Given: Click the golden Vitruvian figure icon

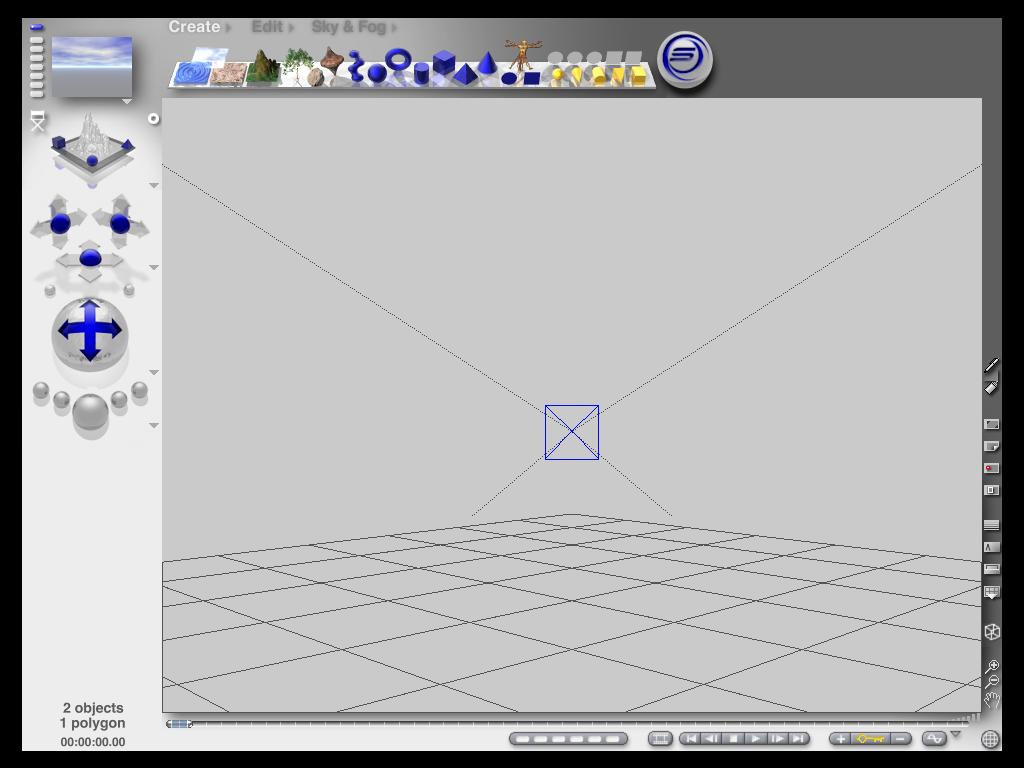Looking at the screenshot, I should (x=522, y=54).
